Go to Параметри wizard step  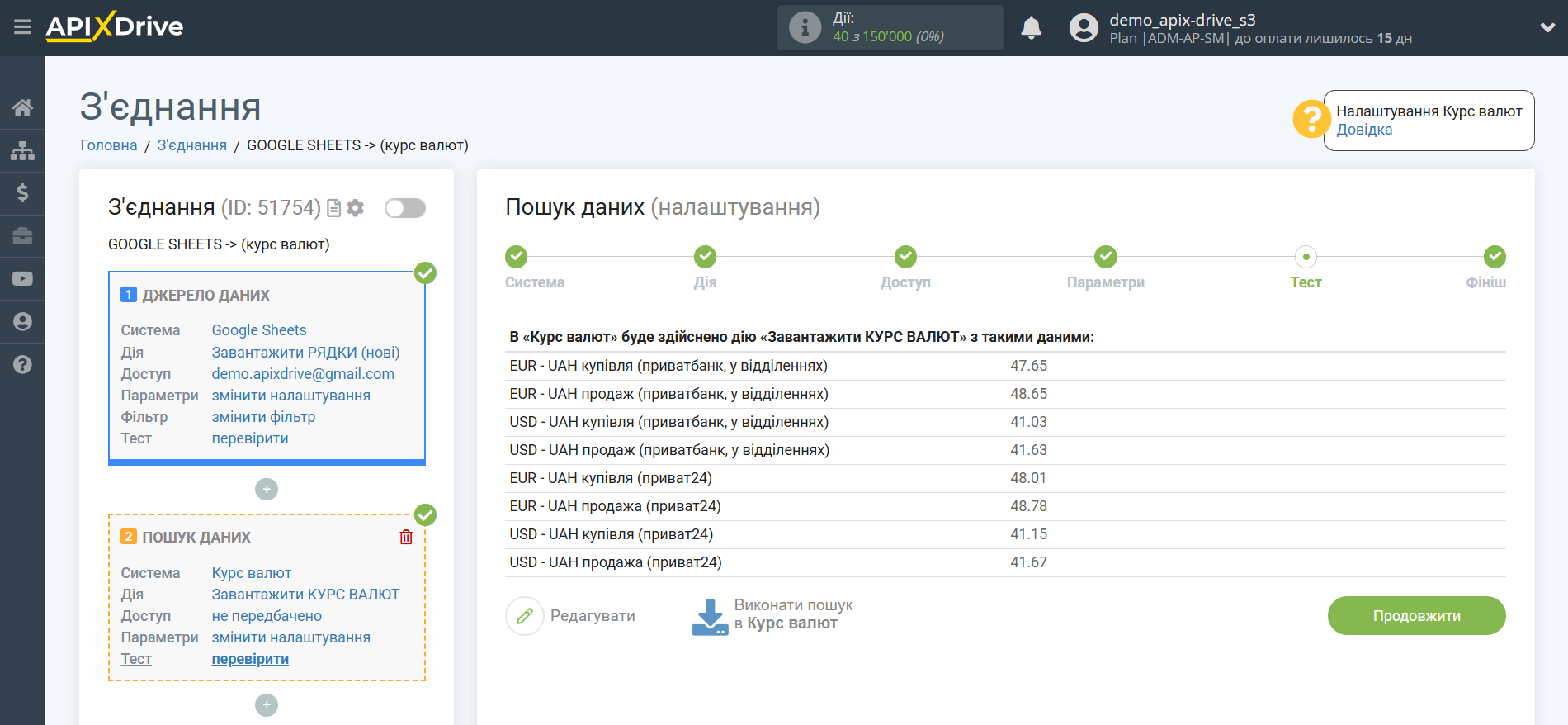pos(1106,257)
